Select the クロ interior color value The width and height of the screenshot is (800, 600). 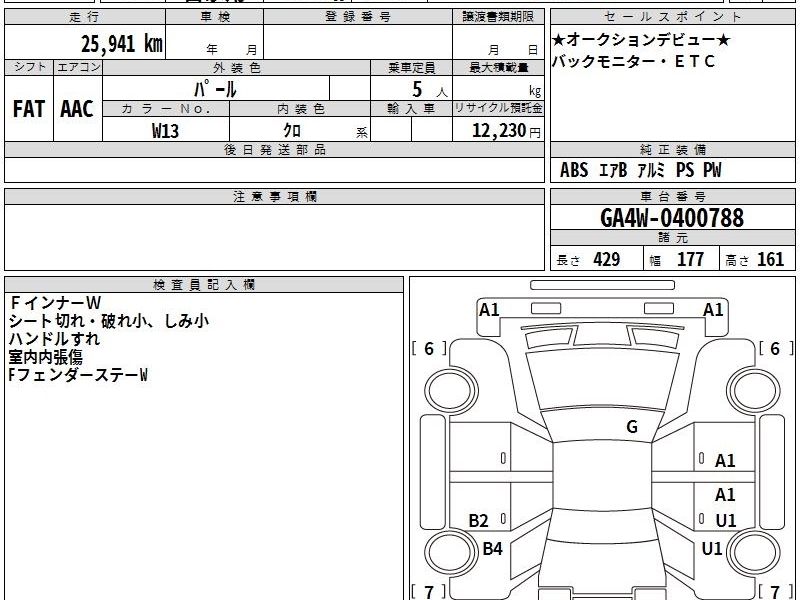(x=292, y=131)
